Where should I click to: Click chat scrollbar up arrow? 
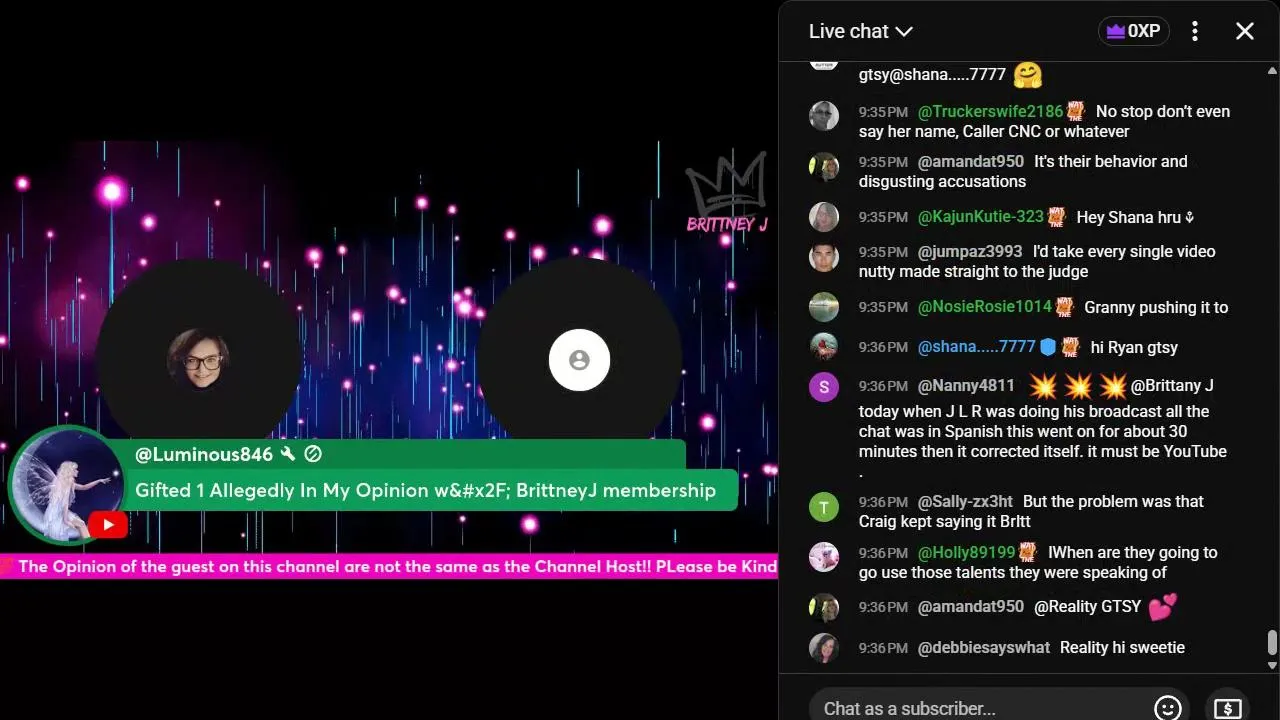click(1272, 70)
